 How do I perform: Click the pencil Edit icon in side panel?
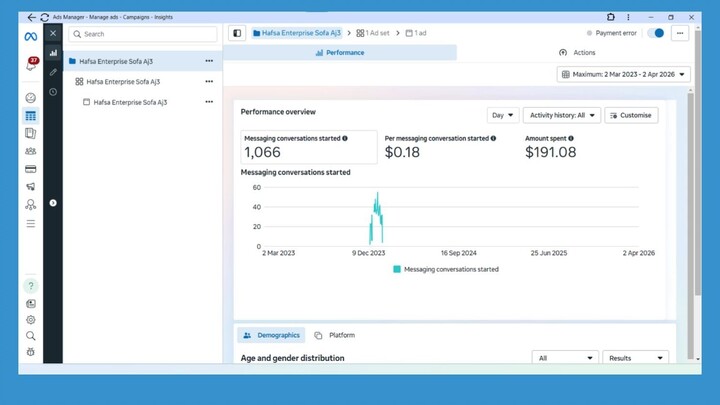tap(53, 72)
